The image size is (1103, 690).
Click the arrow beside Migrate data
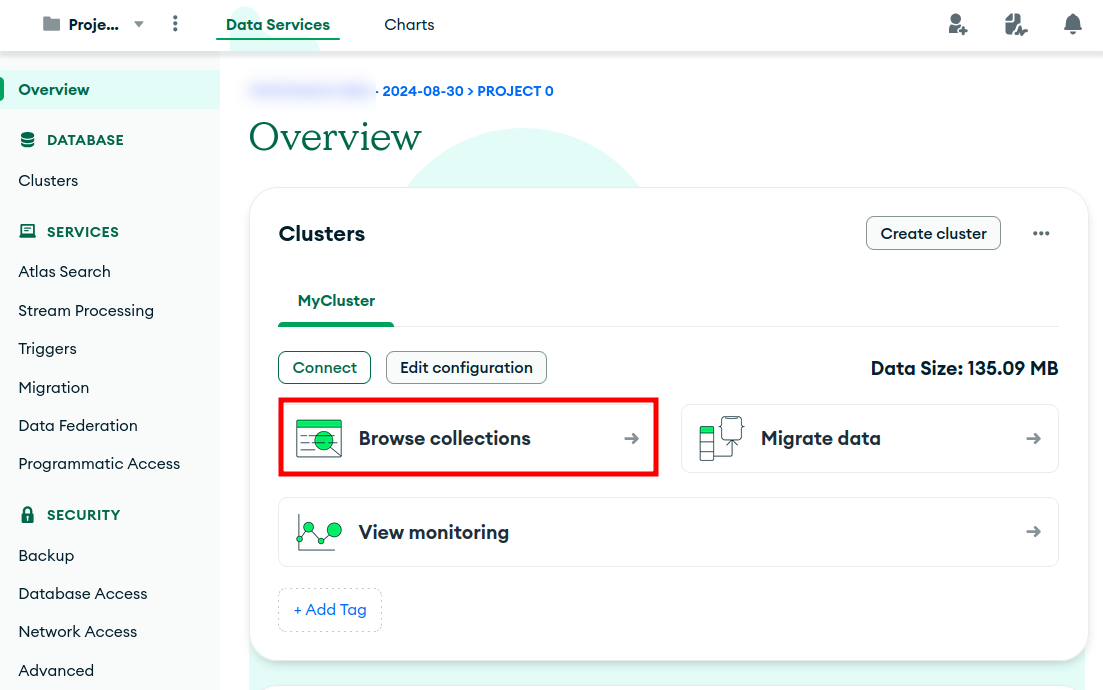click(x=1033, y=439)
